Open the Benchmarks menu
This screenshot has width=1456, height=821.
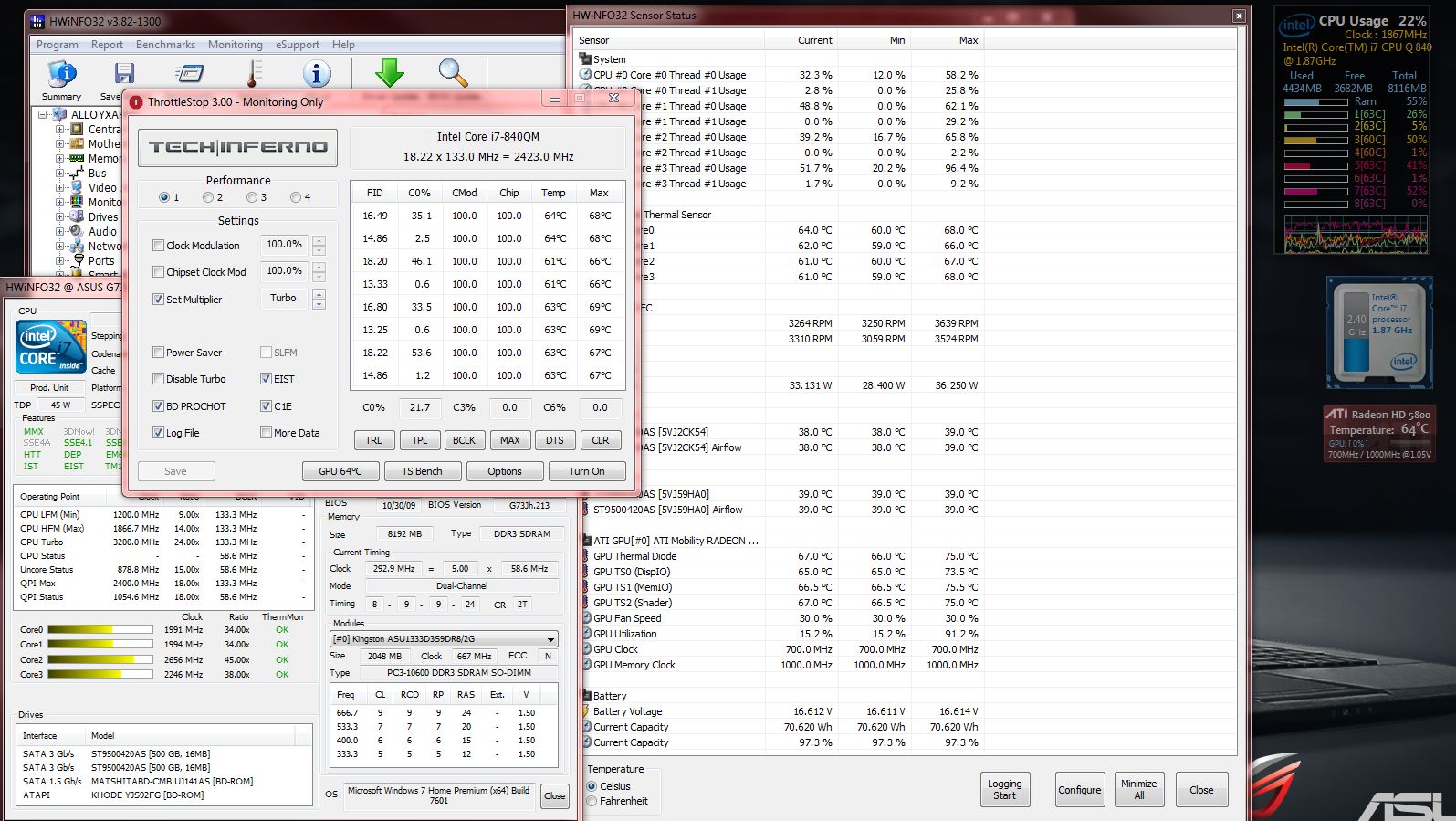tap(165, 45)
